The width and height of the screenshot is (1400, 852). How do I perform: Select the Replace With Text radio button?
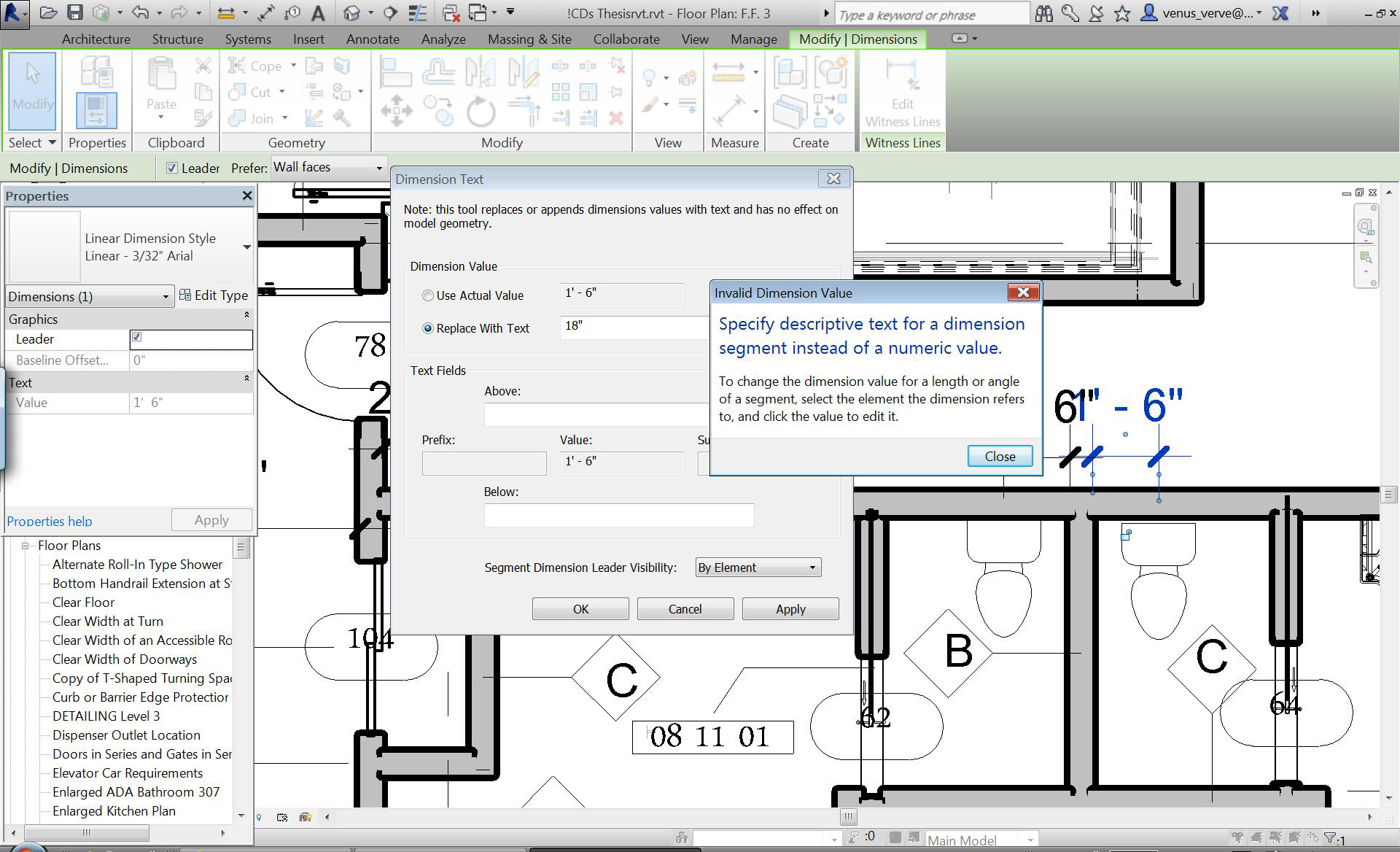tap(428, 328)
